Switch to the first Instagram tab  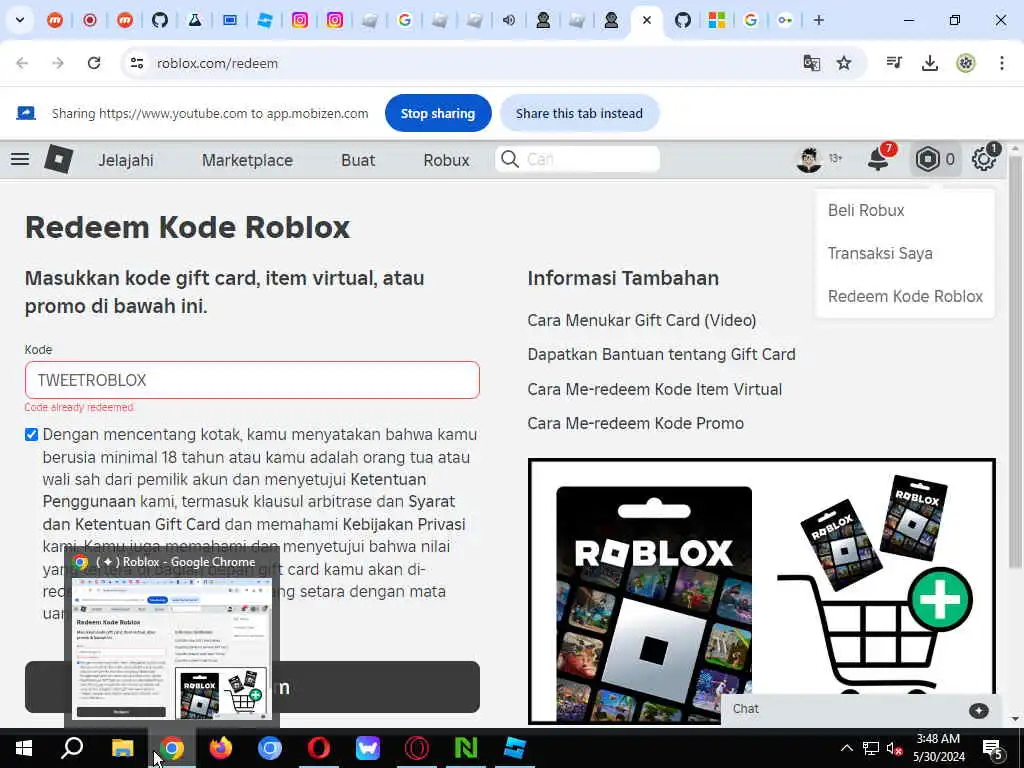coord(300,20)
